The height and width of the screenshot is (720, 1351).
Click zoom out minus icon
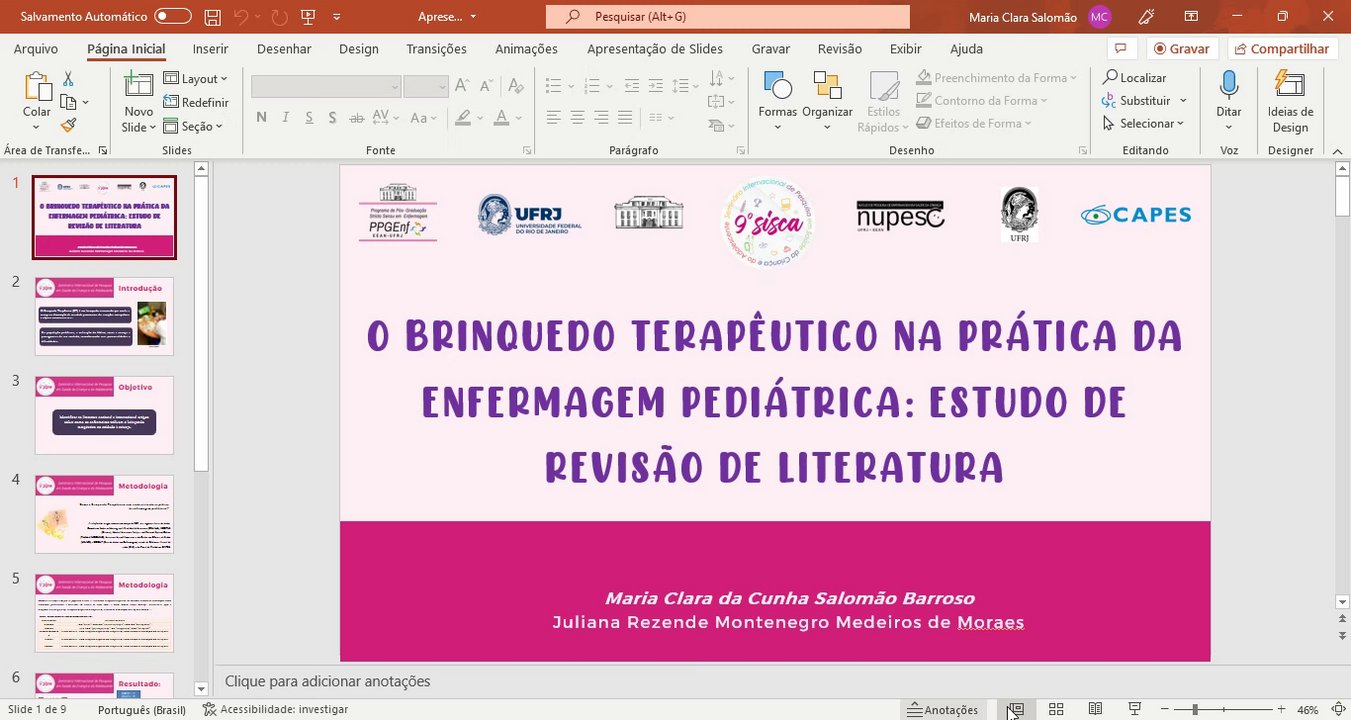[1165, 709]
